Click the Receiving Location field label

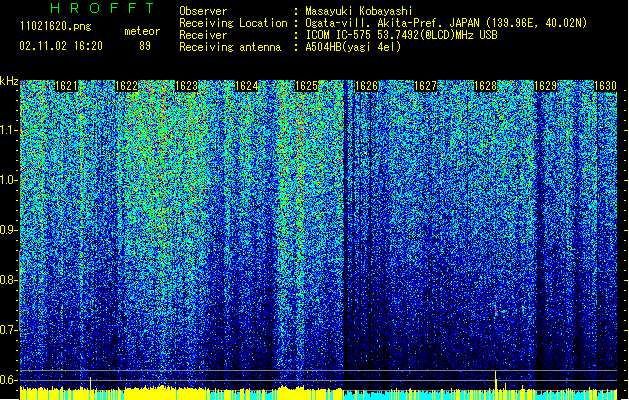[233, 23]
